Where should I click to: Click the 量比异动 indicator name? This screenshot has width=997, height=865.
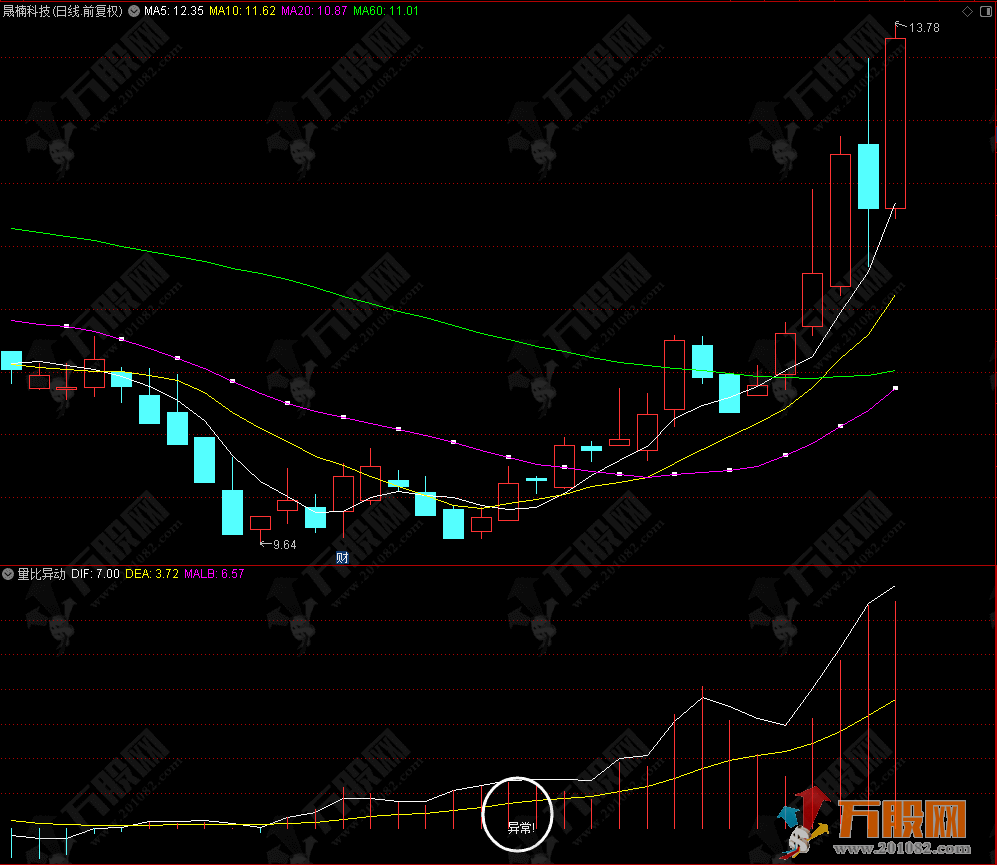pos(41,574)
